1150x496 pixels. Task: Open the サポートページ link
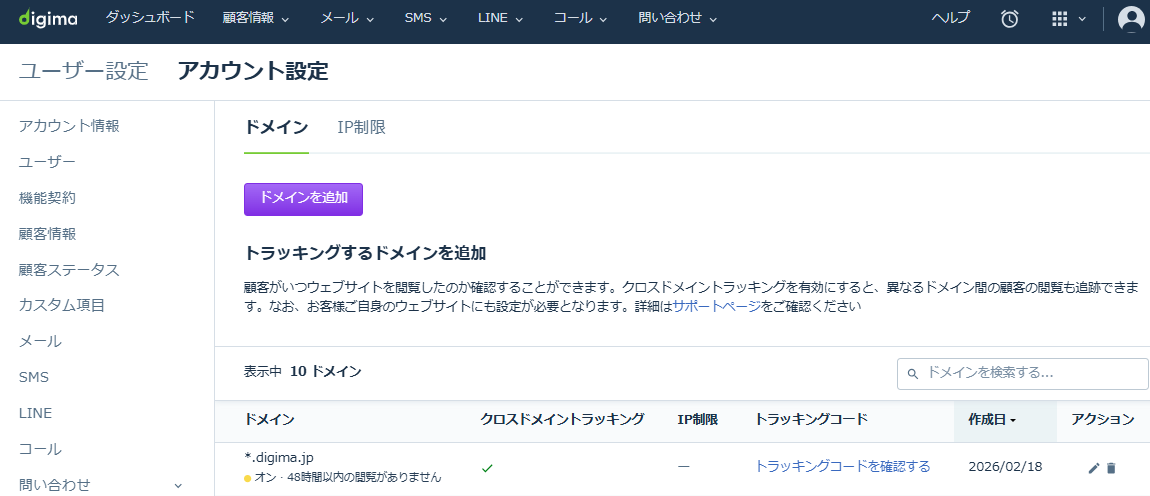[x=717, y=307]
